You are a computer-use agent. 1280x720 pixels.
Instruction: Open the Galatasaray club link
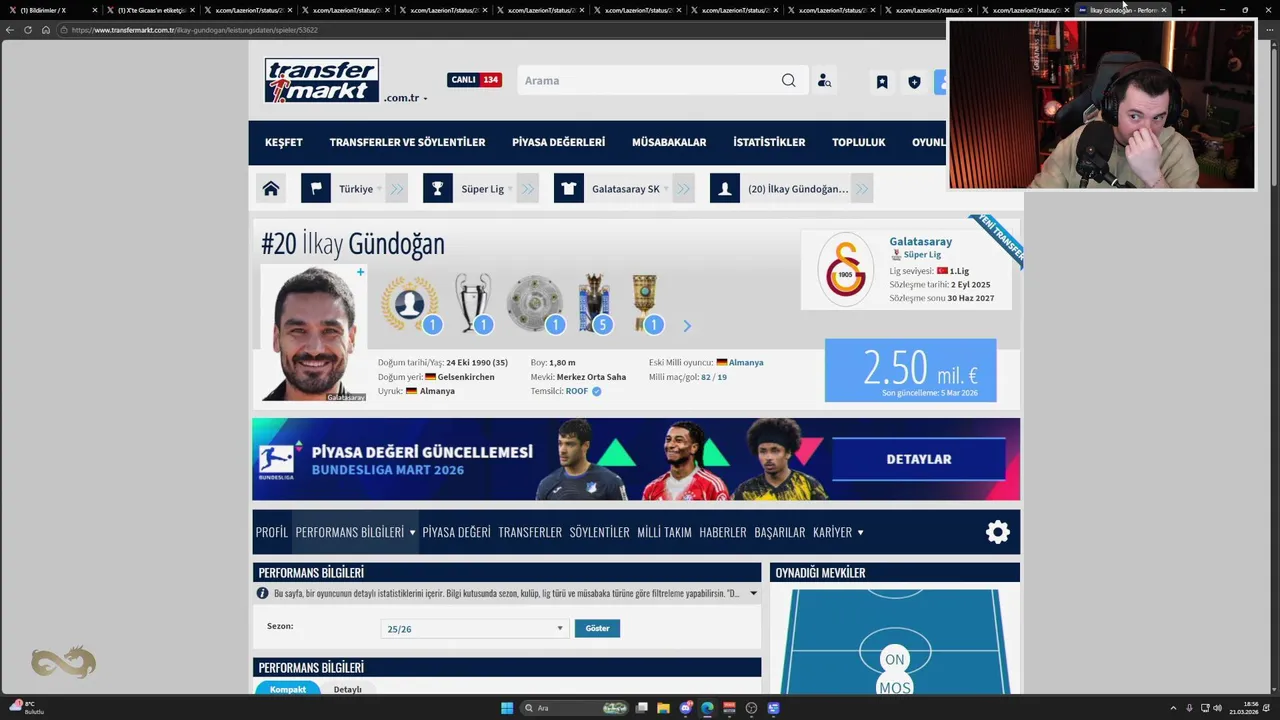click(920, 241)
